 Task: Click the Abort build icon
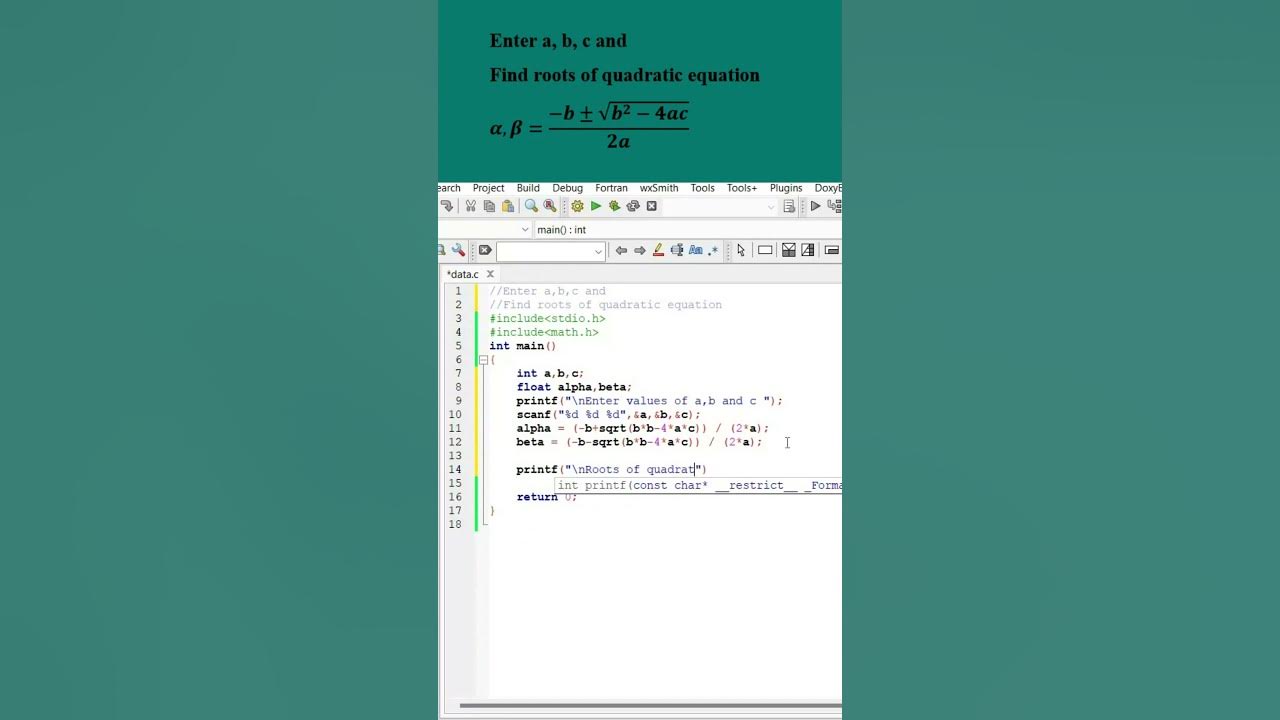[x=652, y=206]
